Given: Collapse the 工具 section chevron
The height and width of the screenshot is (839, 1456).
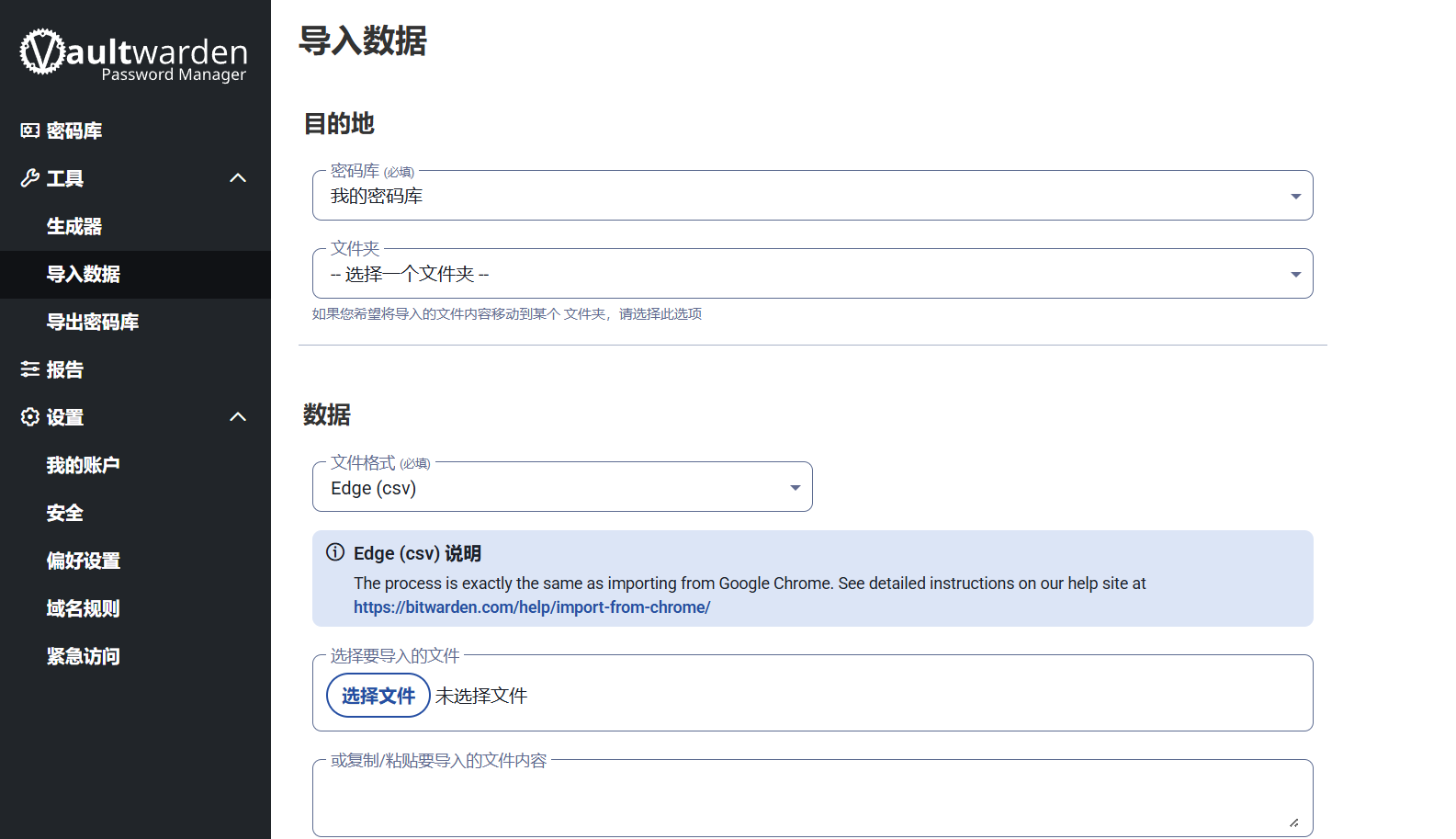Looking at the screenshot, I should coord(238,178).
